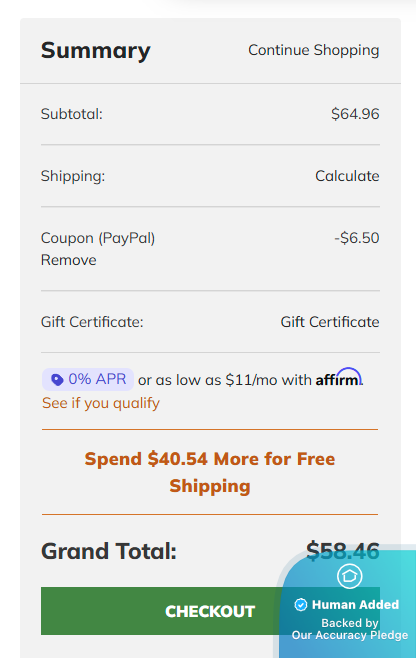Click the tag icon in APR badge
This screenshot has height=658, width=416.
(x=57, y=380)
